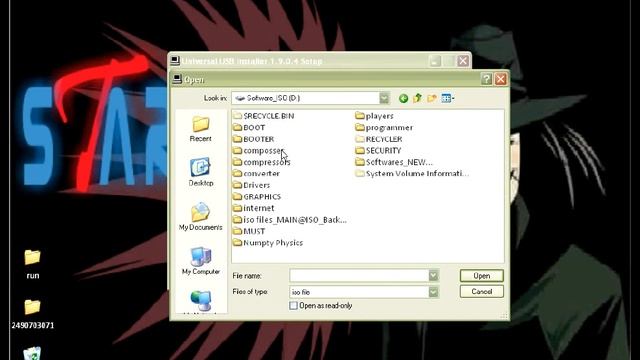Select the BOOT folder
The width and height of the screenshot is (640, 360).
pos(249,127)
